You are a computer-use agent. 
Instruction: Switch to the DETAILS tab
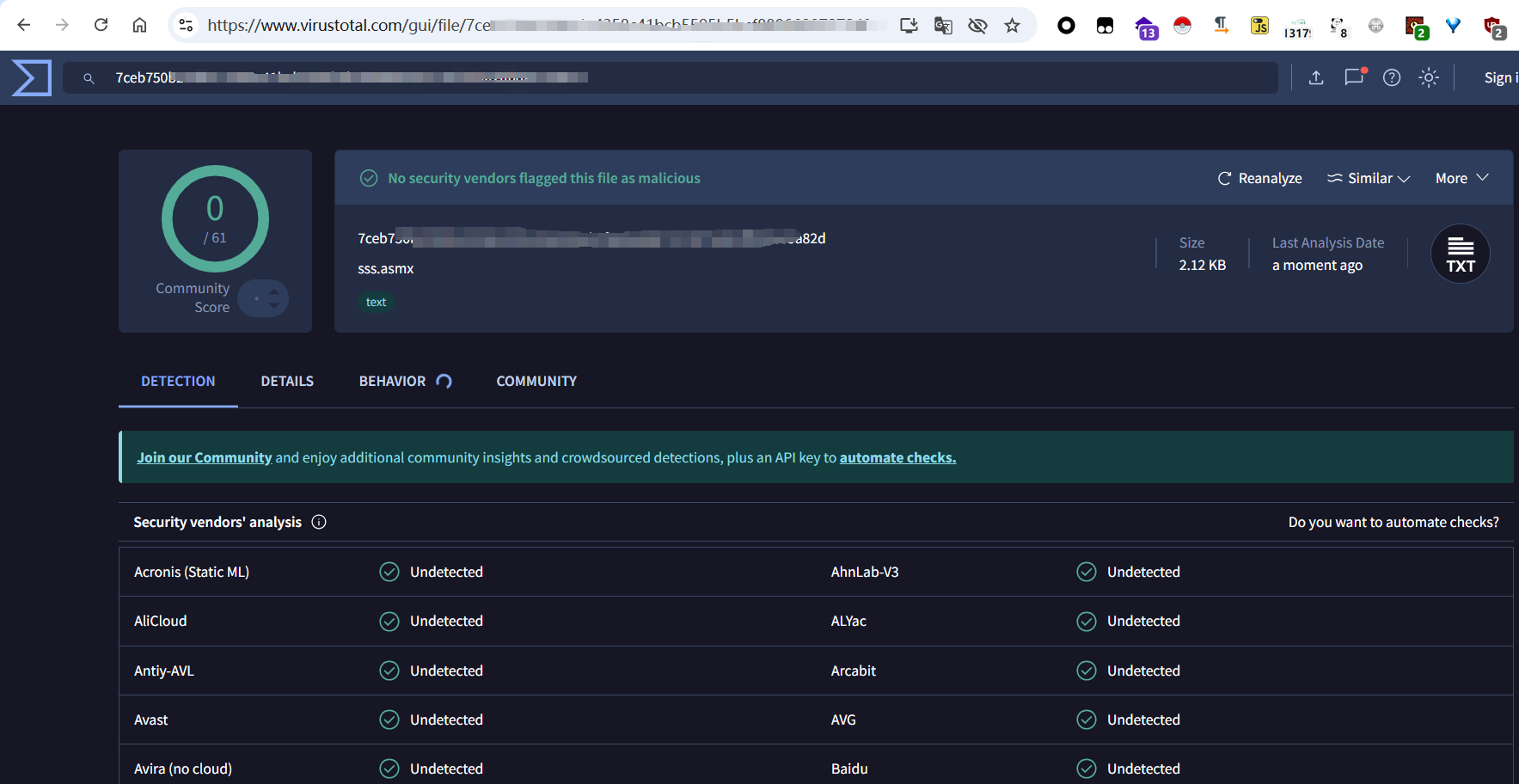click(287, 381)
